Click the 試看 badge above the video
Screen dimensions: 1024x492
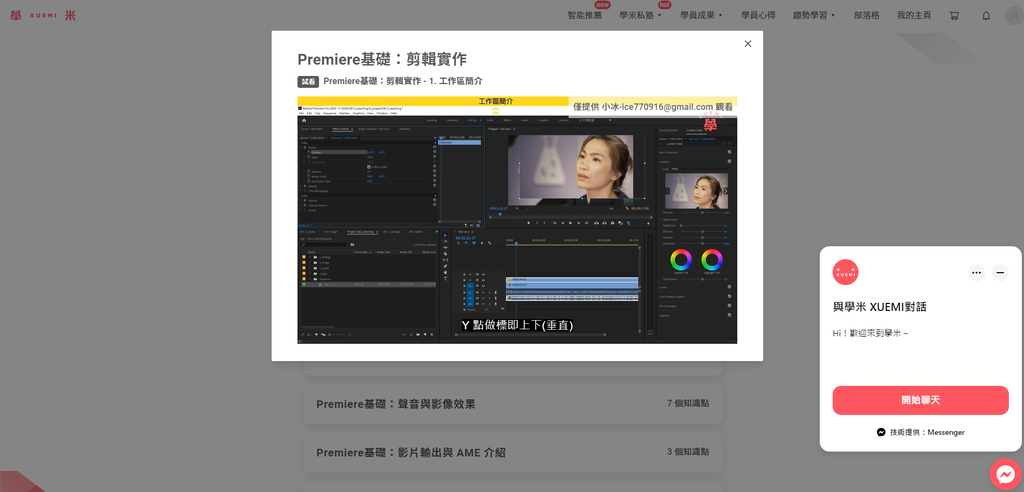[x=308, y=81]
